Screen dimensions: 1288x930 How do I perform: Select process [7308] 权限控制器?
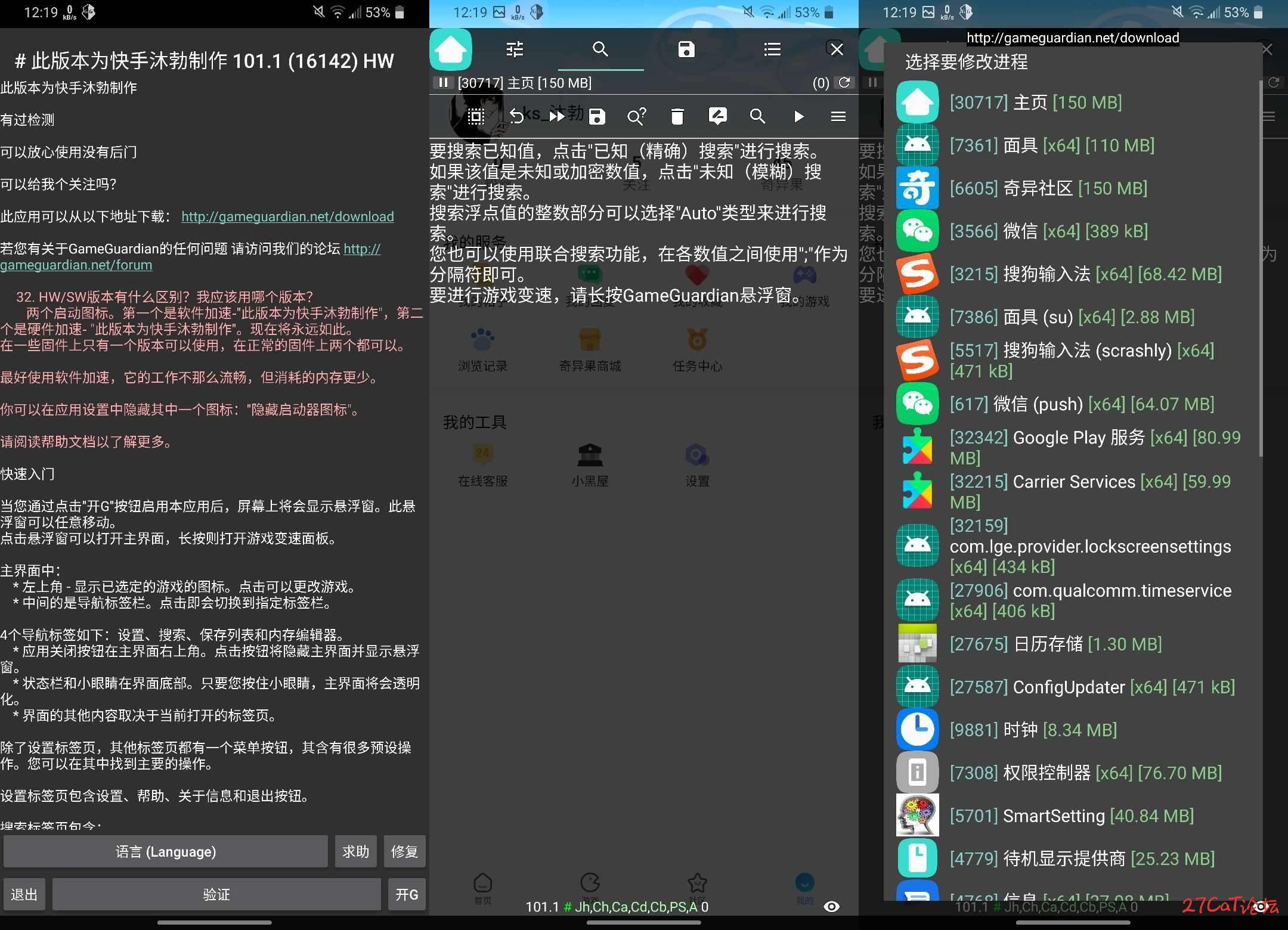click(x=1073, y=773)
